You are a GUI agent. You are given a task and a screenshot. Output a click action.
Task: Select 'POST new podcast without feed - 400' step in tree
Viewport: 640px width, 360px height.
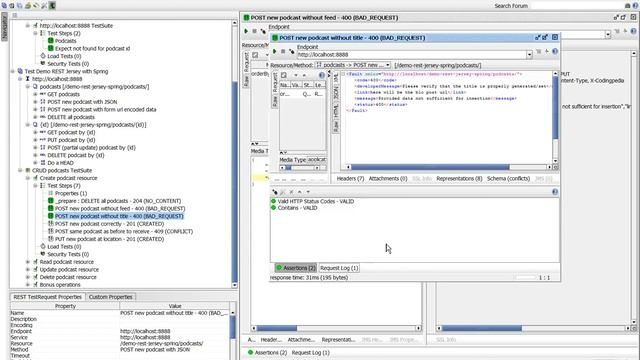(x=120, y=209)
